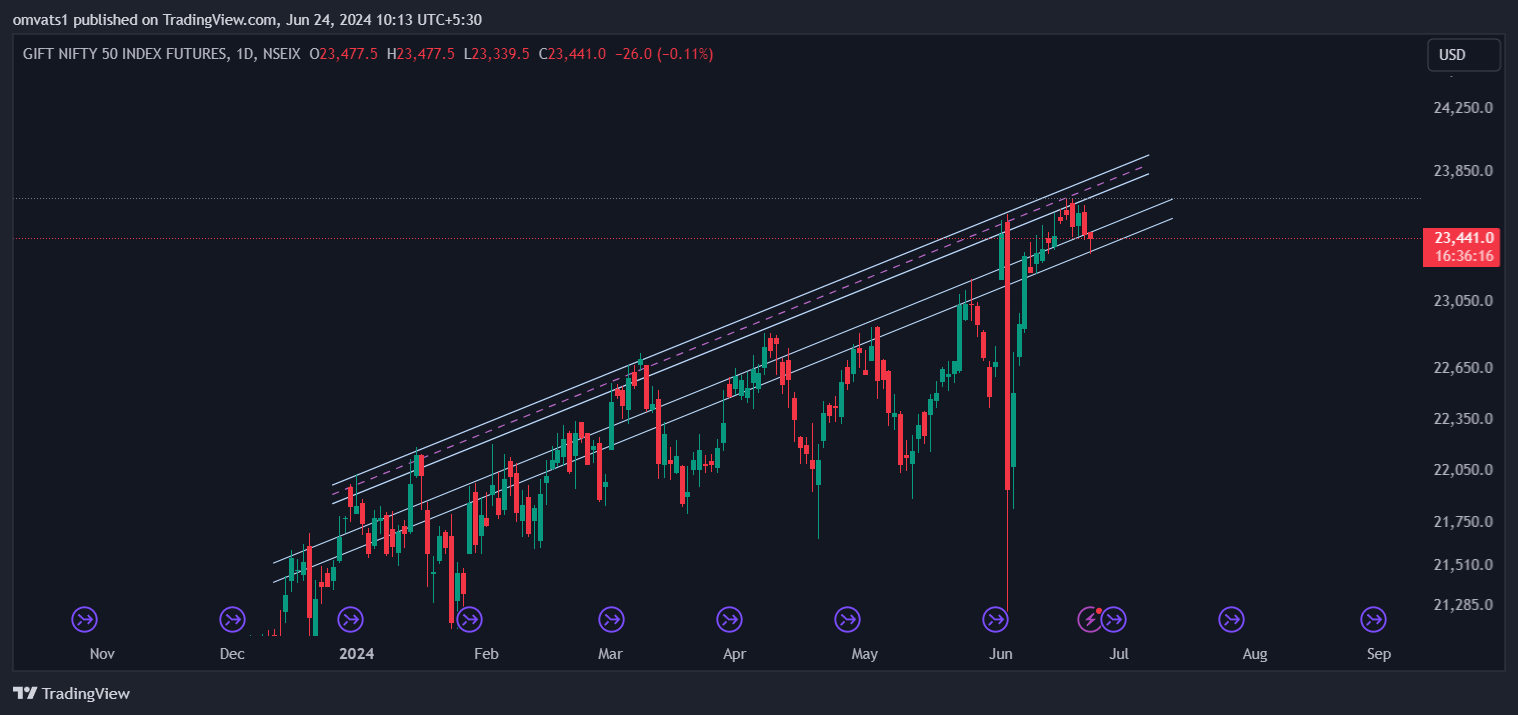The width and height of the screenshot is (1518, 715).
Task: Click the omvats1 published header text
Action: point(247,19)
